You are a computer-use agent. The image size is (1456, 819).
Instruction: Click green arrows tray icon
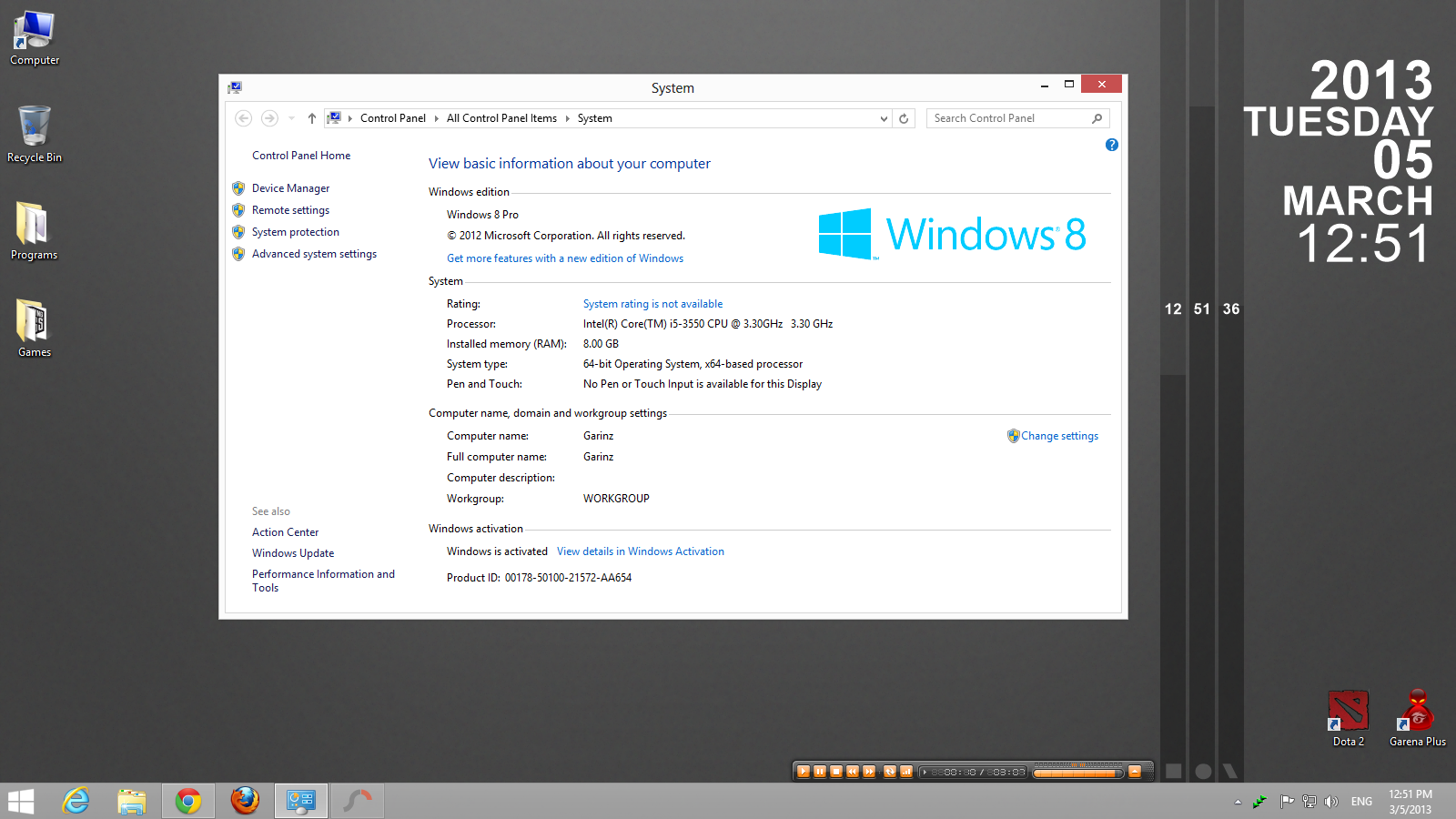click(1259, 802)
